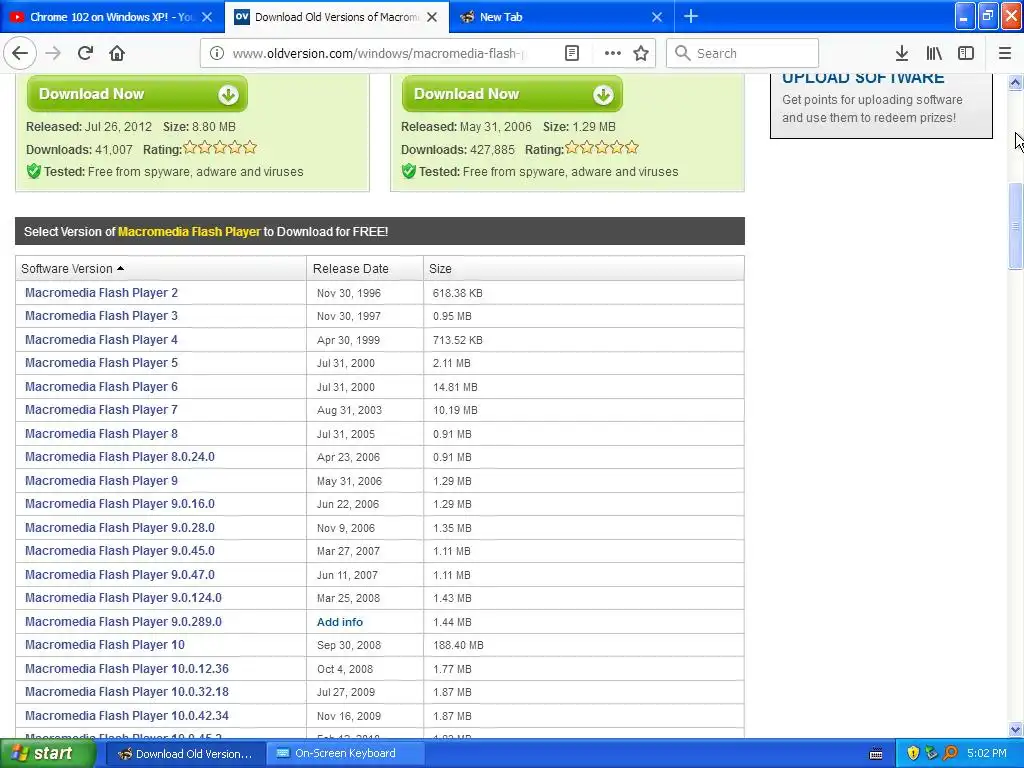Screen dimensions: 1024x768
Task: Switch to Chrome 102 on Windows XP tab
Action: coord(111,17)
